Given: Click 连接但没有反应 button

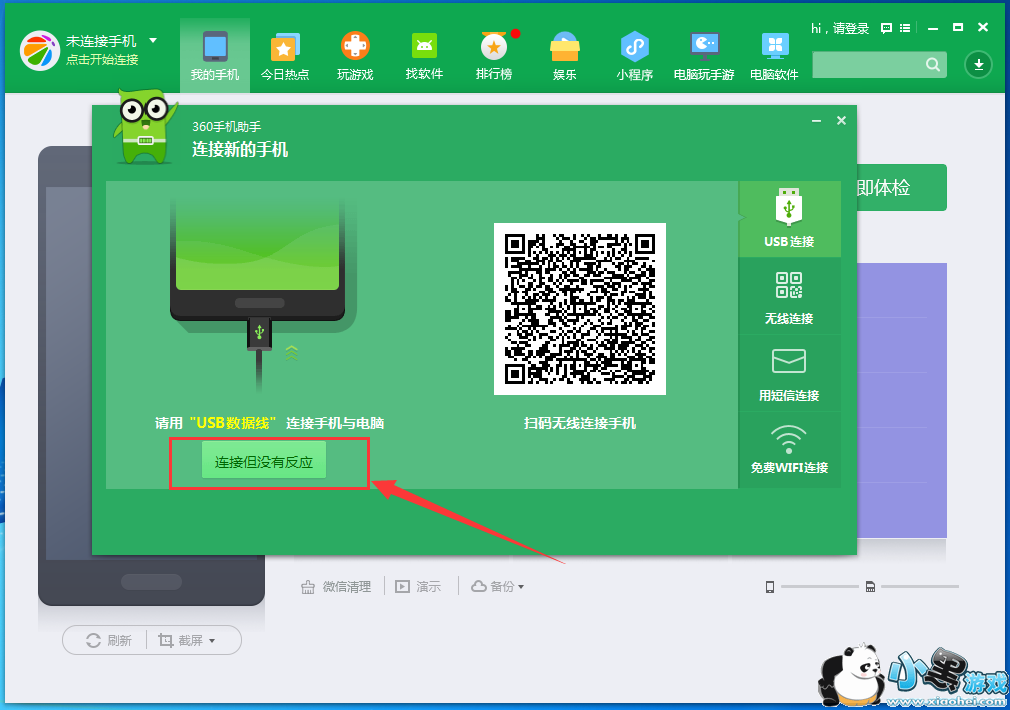Looking at the screenshot, I should pos(263,461).
